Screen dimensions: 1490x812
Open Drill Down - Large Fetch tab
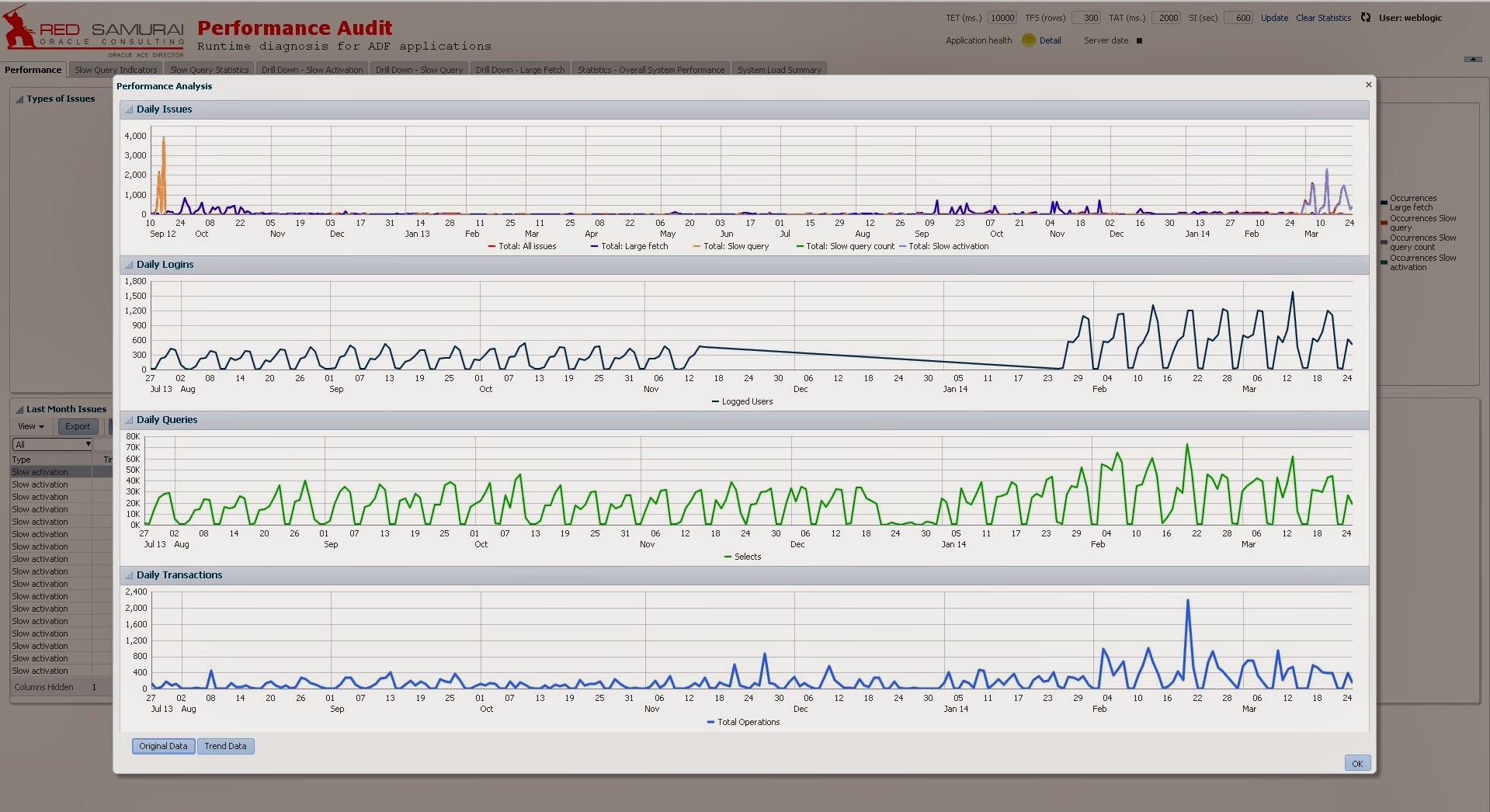click(x=520, y=70)
